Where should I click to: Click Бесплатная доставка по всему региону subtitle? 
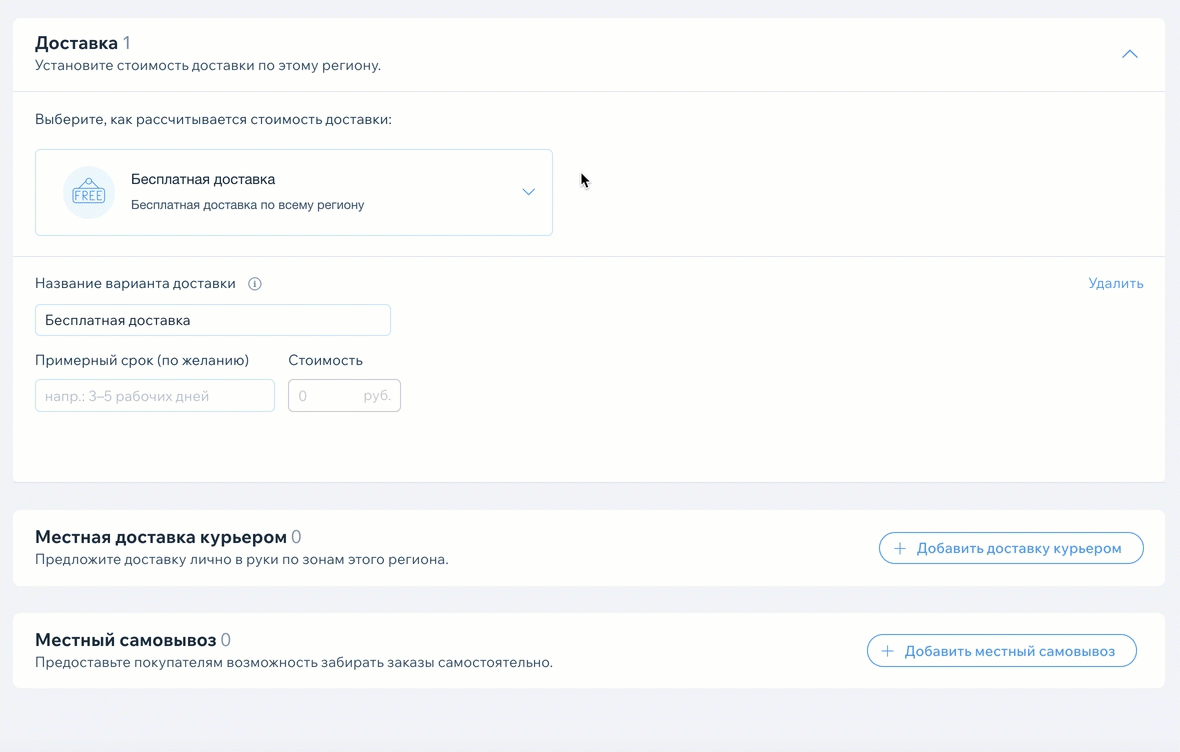pos(247,205)
